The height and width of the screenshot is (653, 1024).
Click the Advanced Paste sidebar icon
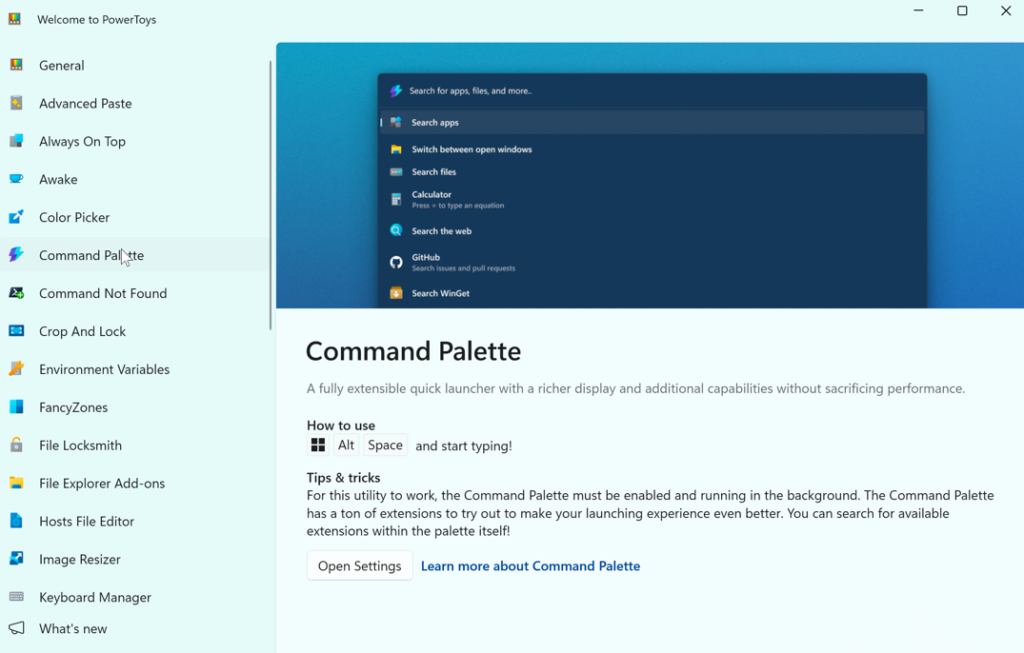point(16,103)
